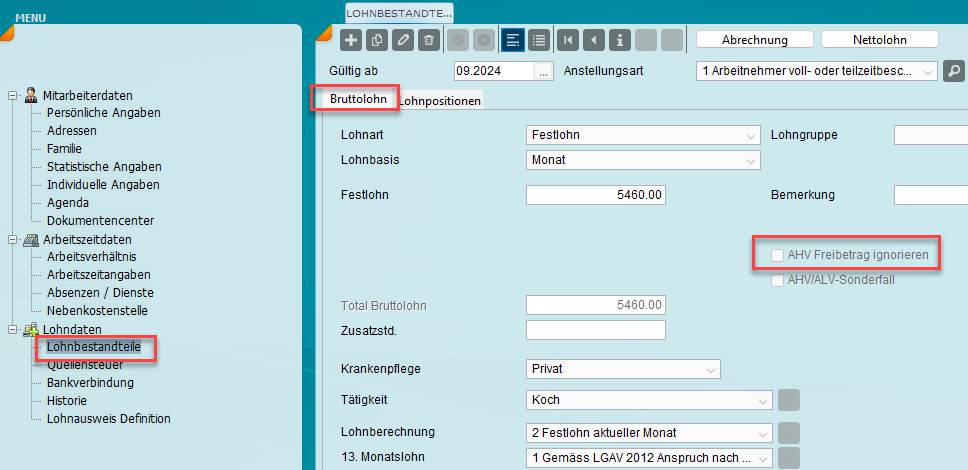Click the Abrechnung button

point(754,40)
